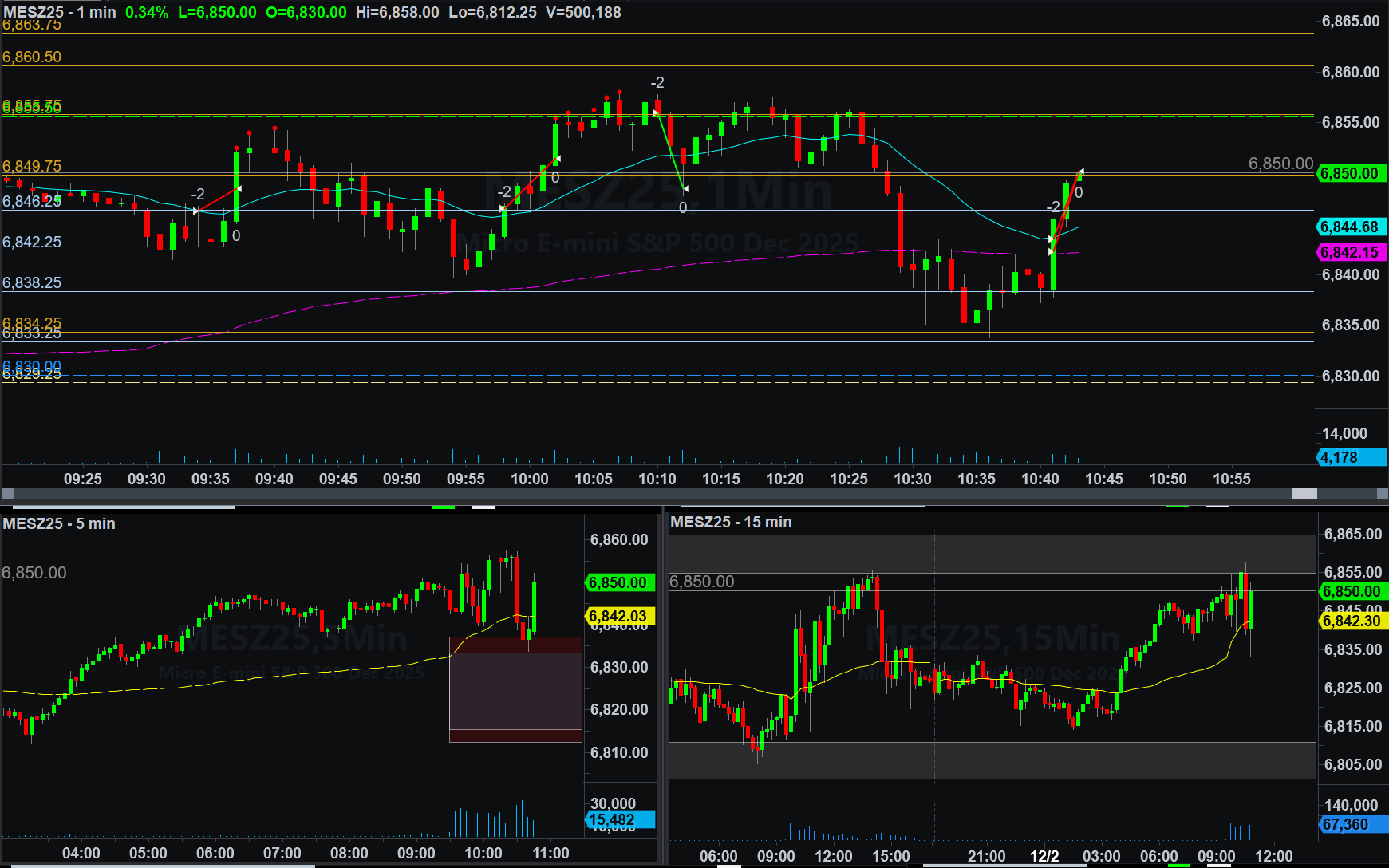1389x868 pixels.
Task: Click the trade exit arrow at latest candle
Action: (x=1081, y=171)
